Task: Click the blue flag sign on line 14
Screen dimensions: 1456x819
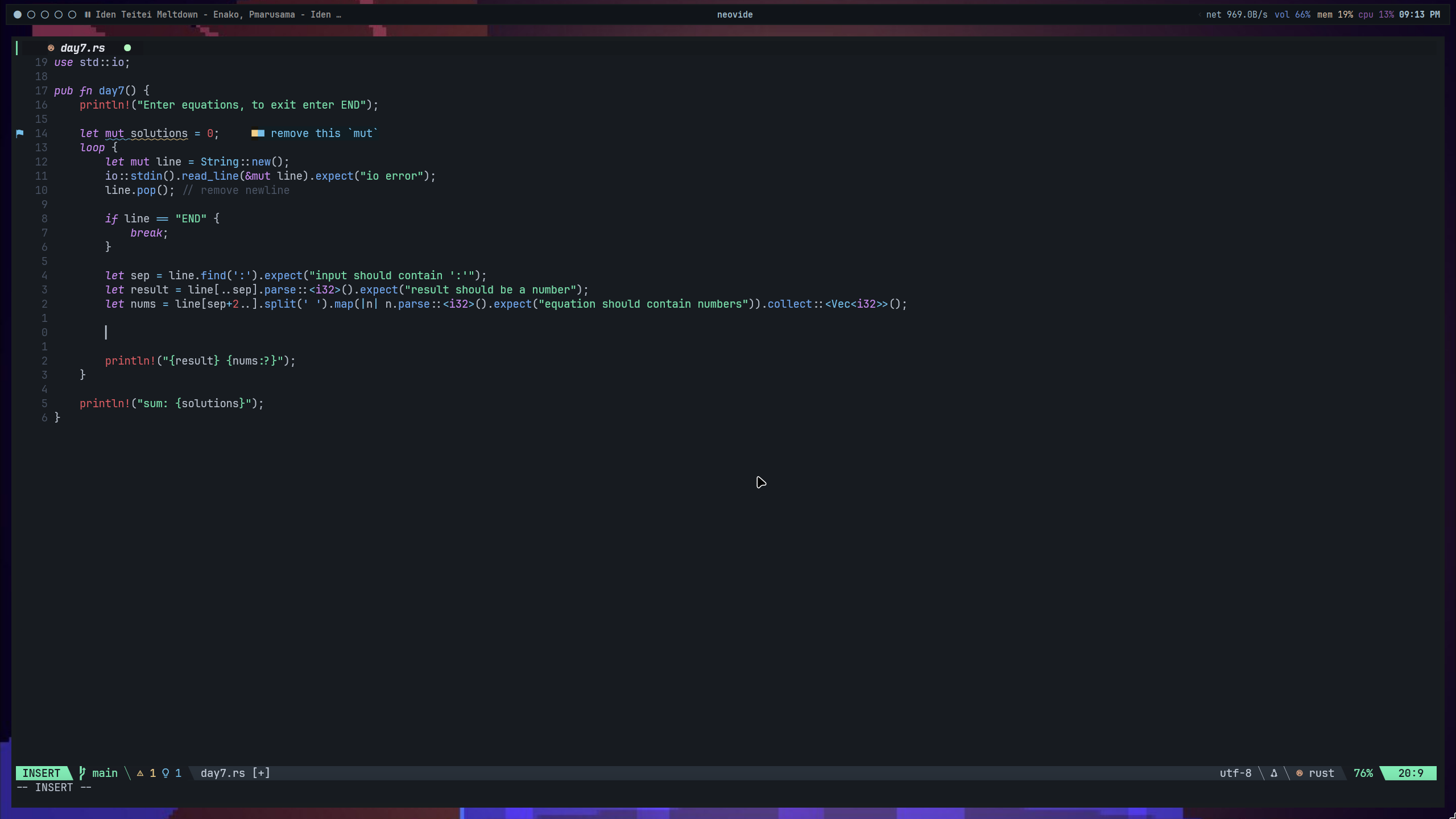Action: pos(20,133)
